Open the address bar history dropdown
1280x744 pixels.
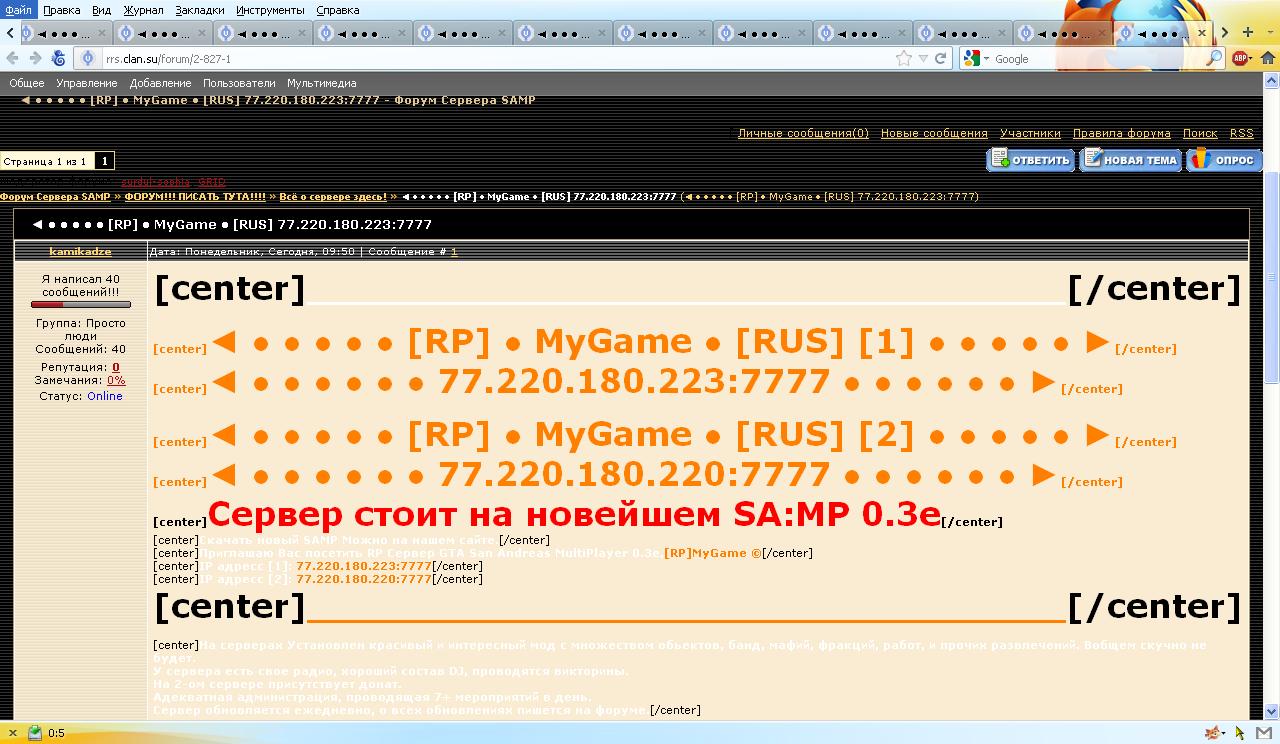pos(923,59)
